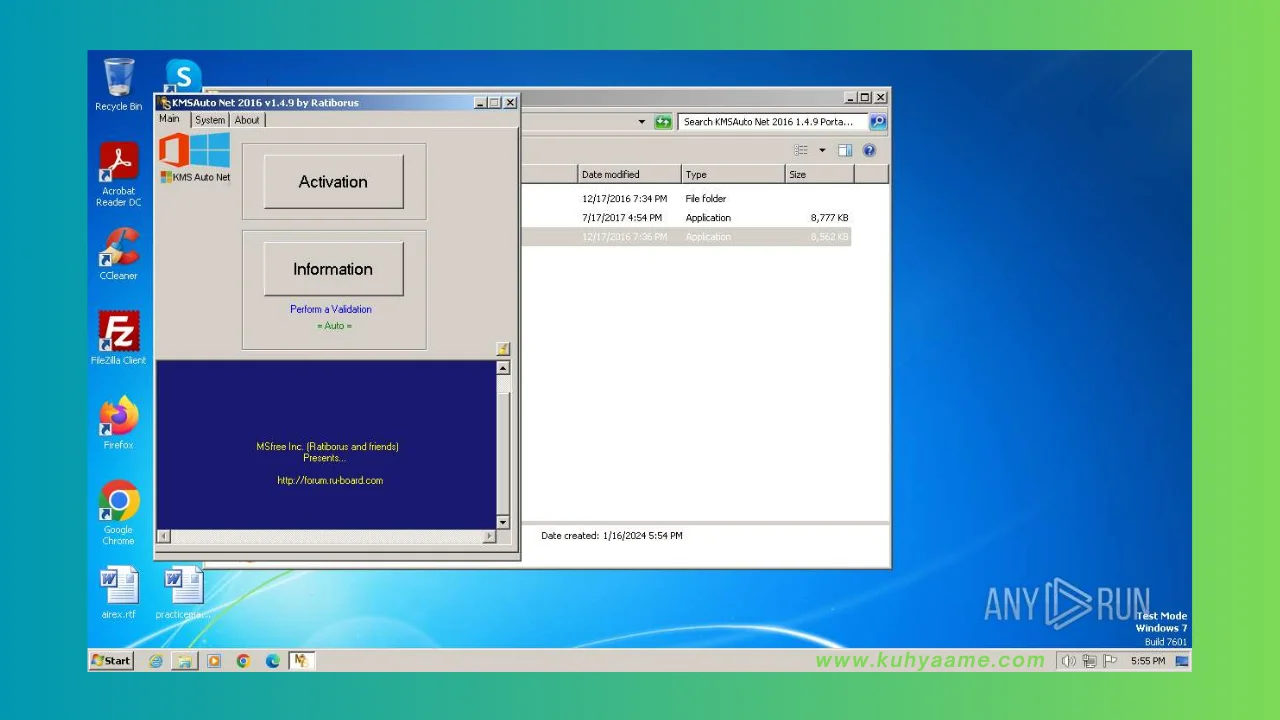Click the small yellow icon above console
The width and height of the screenshot is (1280, 720).
503,349
